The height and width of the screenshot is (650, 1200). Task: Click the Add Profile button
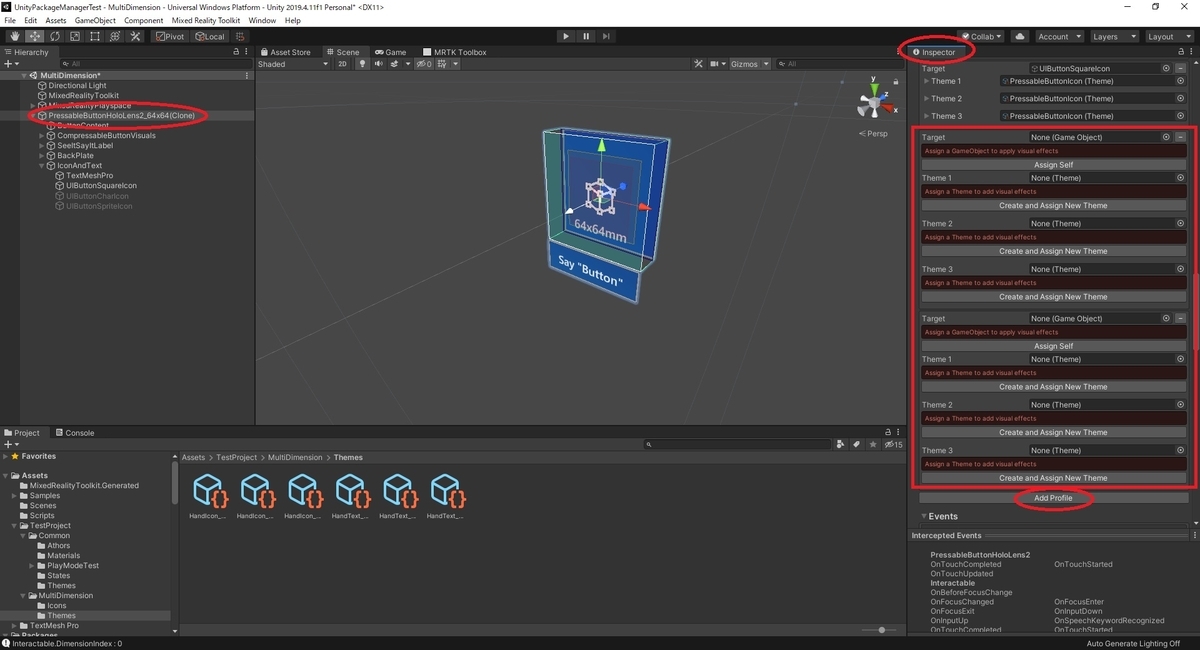point(1053,498)
